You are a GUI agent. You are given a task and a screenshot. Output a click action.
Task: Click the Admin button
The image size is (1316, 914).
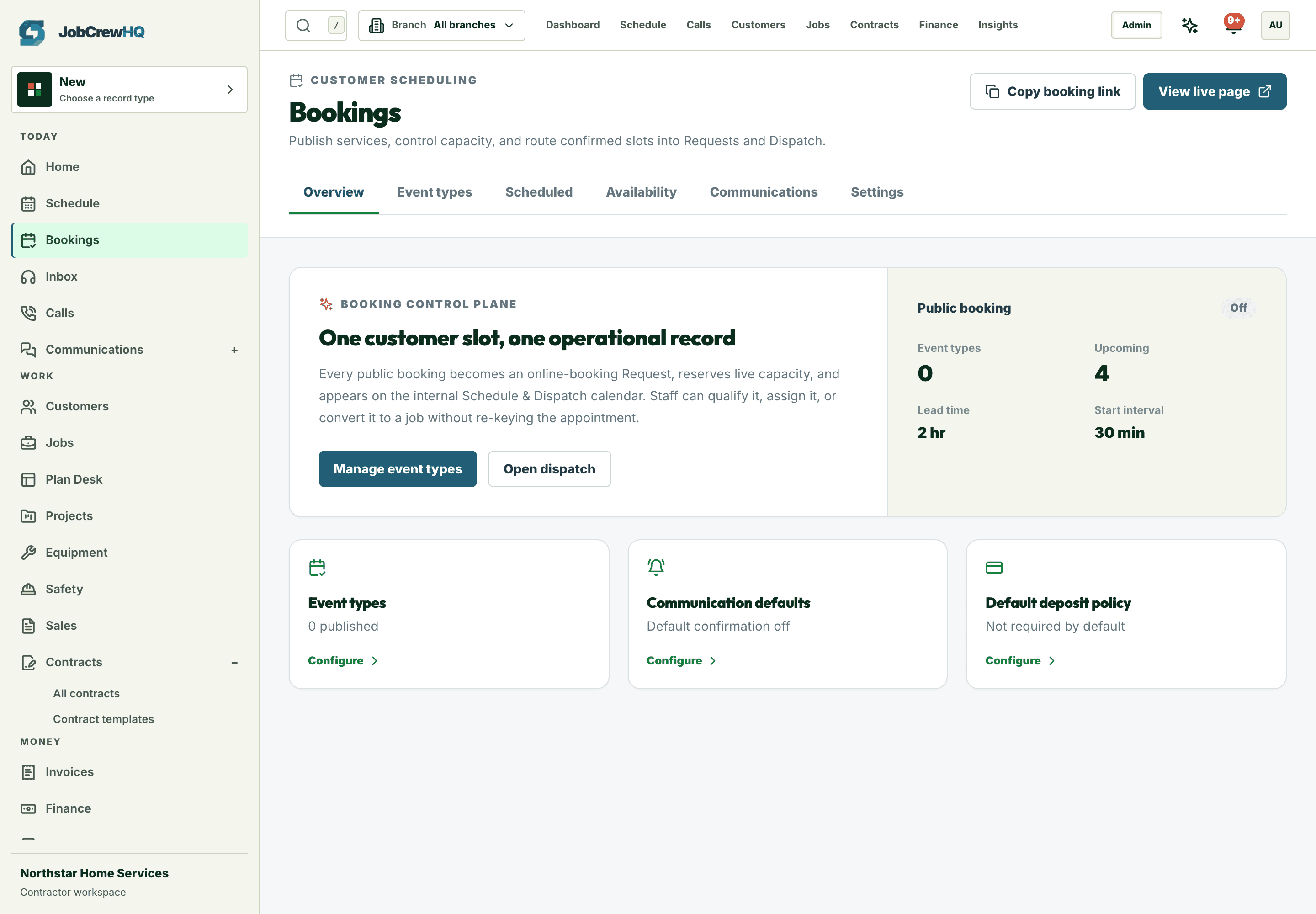(1137, 25)
